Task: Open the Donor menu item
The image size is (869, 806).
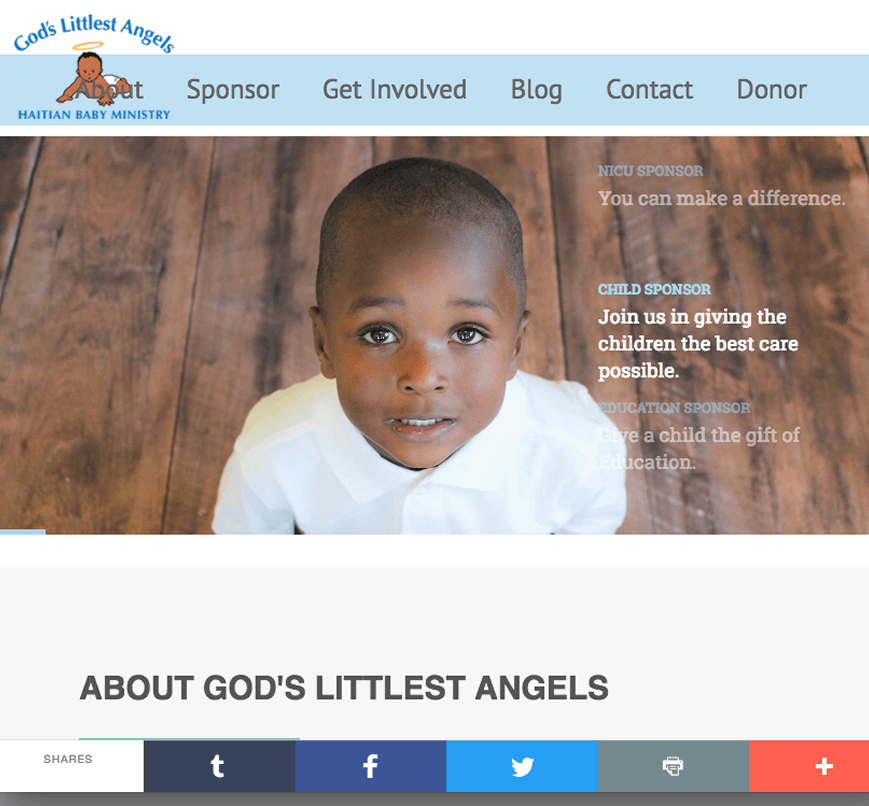Action: coord(771,89)
